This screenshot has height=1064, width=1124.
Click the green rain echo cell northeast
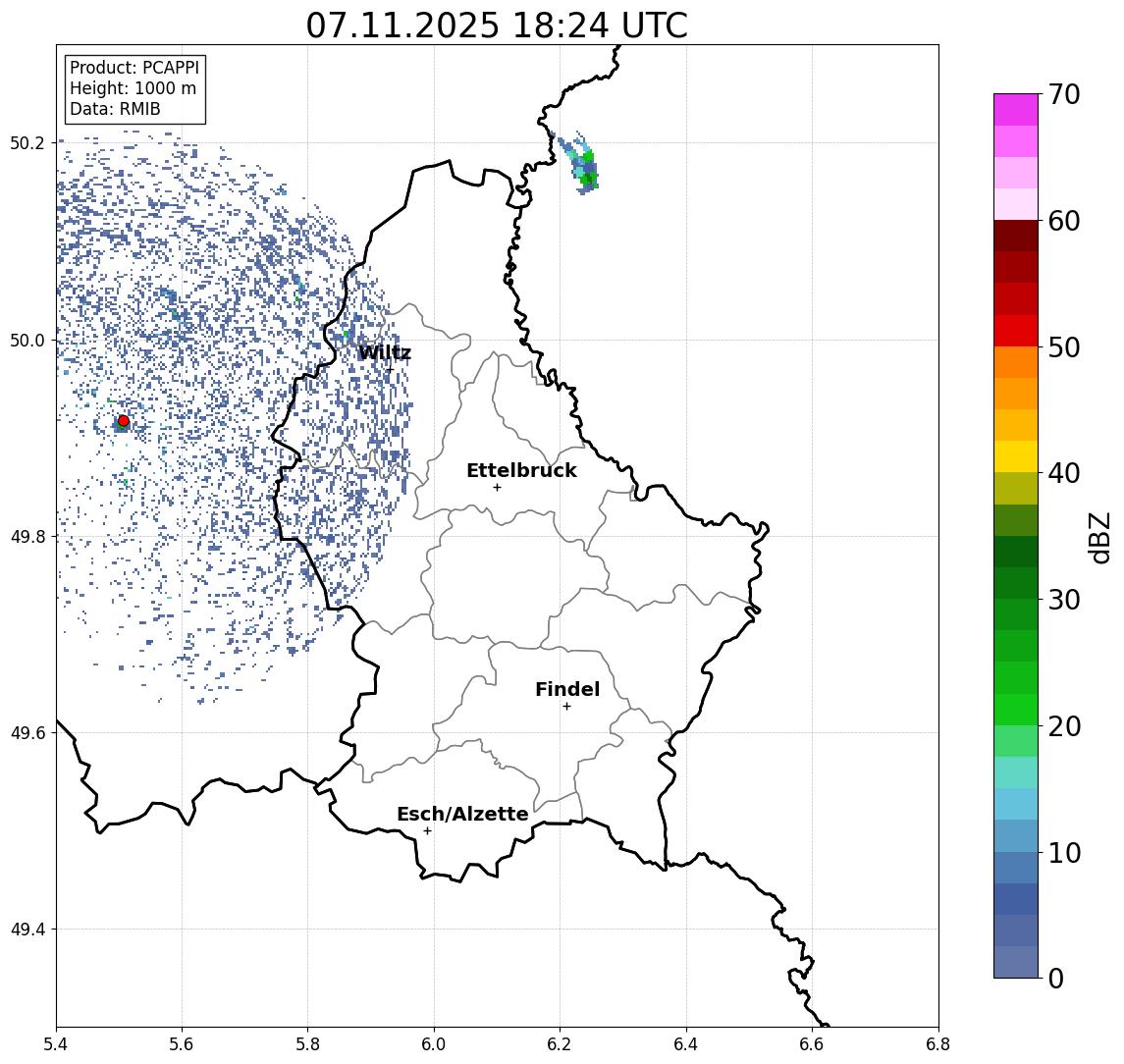tap(583, 164)
